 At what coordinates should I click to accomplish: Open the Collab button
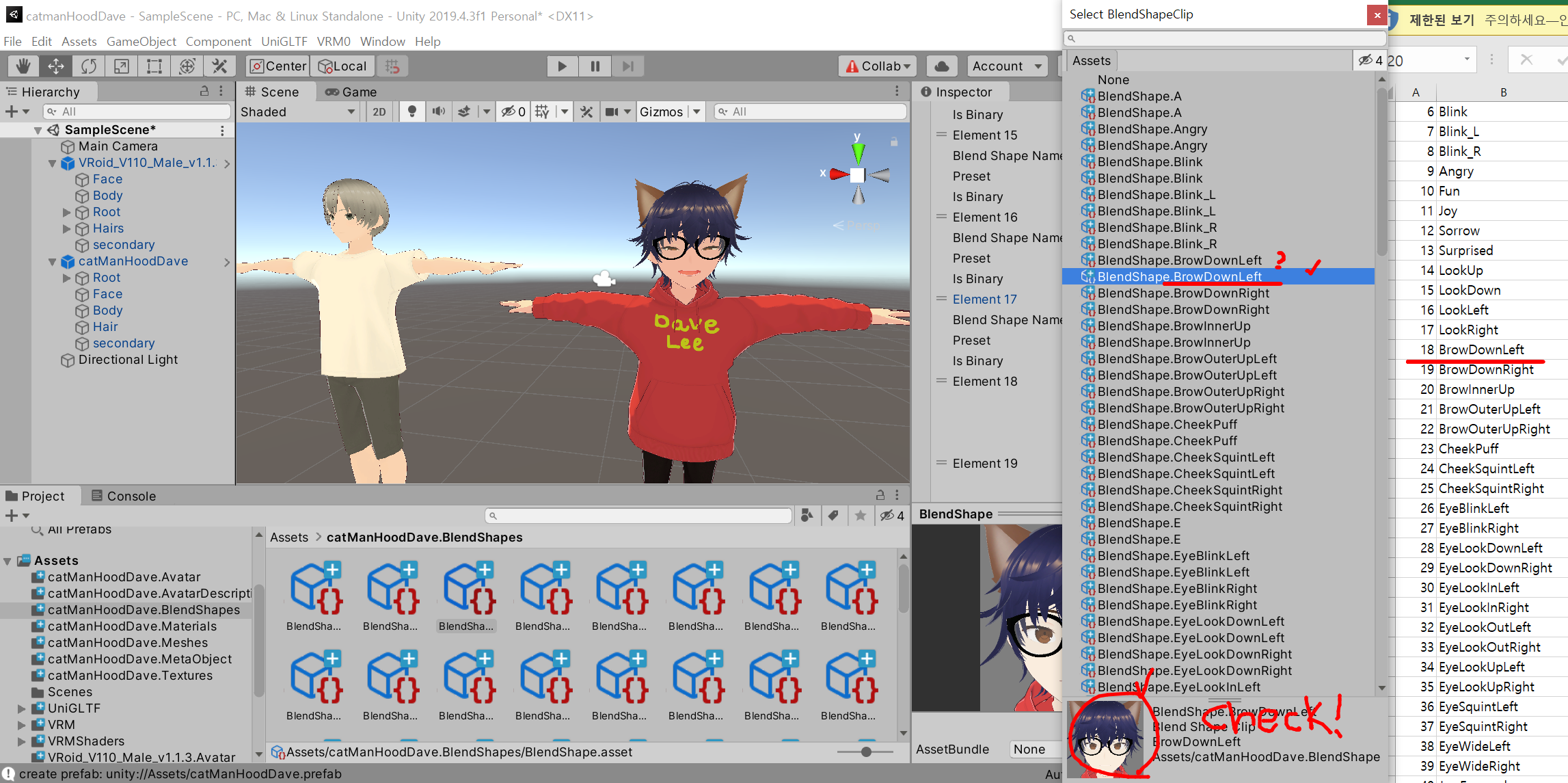point(878,66)
